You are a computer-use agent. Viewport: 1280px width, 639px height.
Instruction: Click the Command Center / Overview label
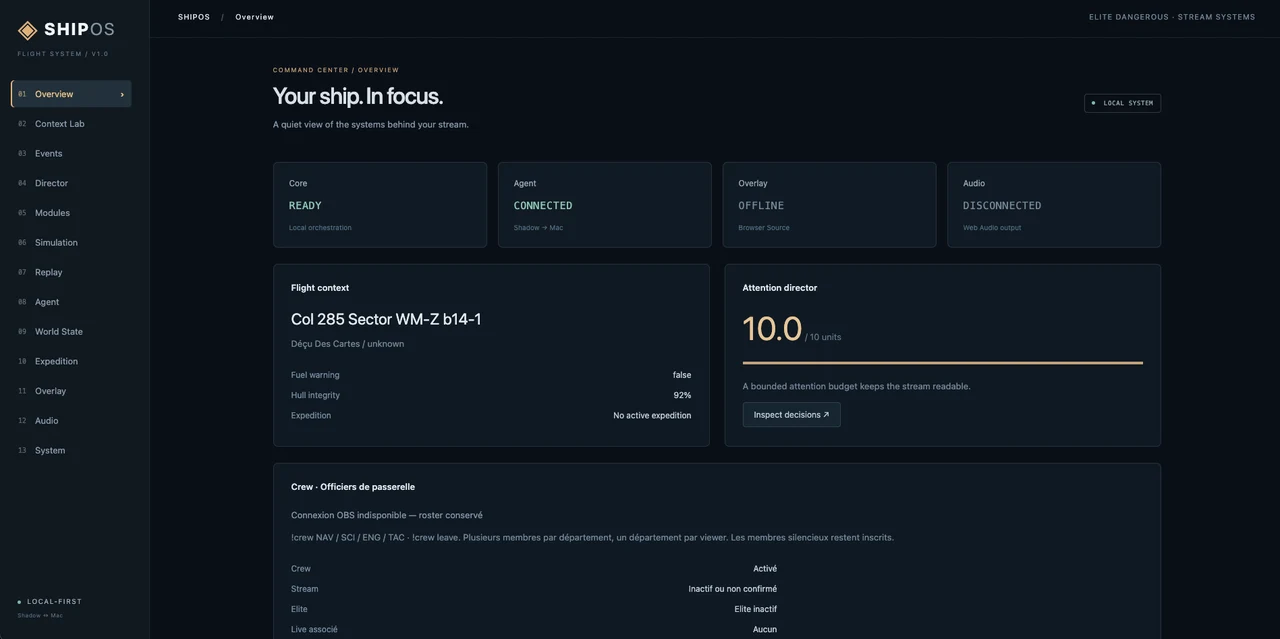point(336,70)
